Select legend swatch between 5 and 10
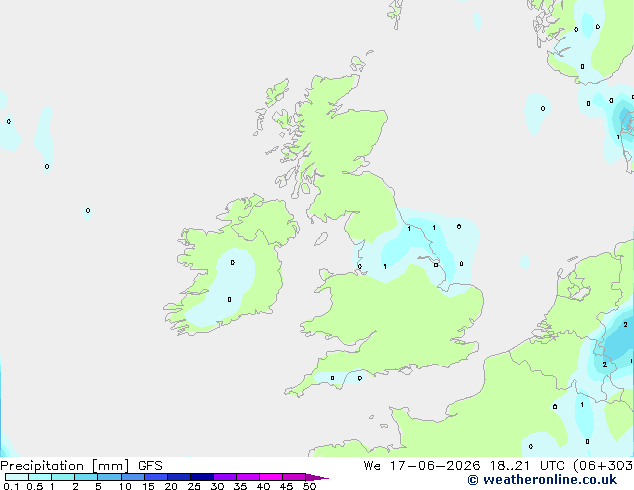The width and height of the screenshot is (634, 490). [x=109, y=477]
